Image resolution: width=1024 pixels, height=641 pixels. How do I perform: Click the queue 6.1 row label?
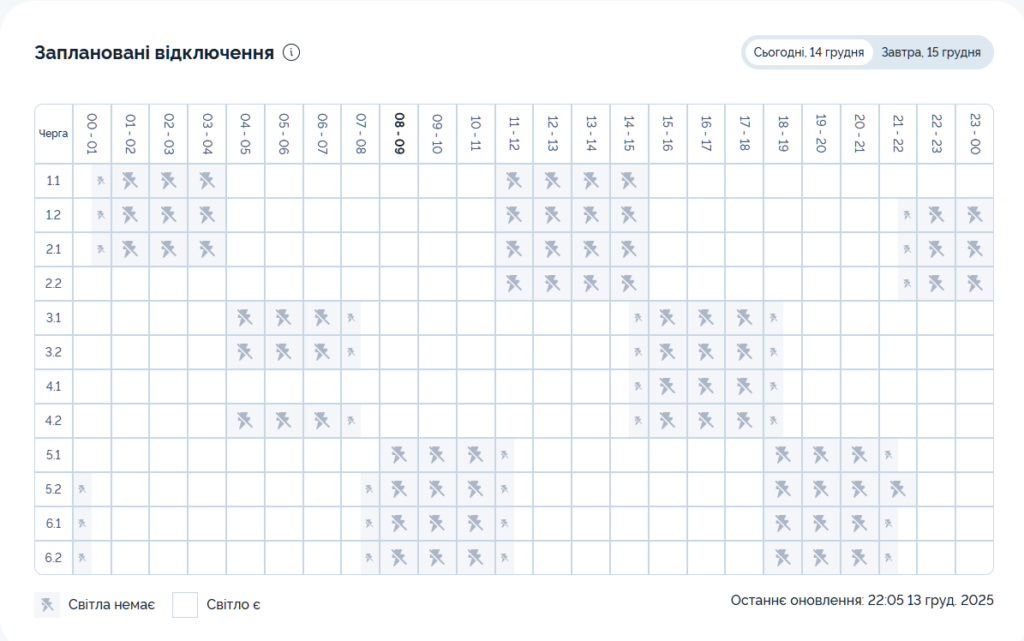click(x=54, y=523)
